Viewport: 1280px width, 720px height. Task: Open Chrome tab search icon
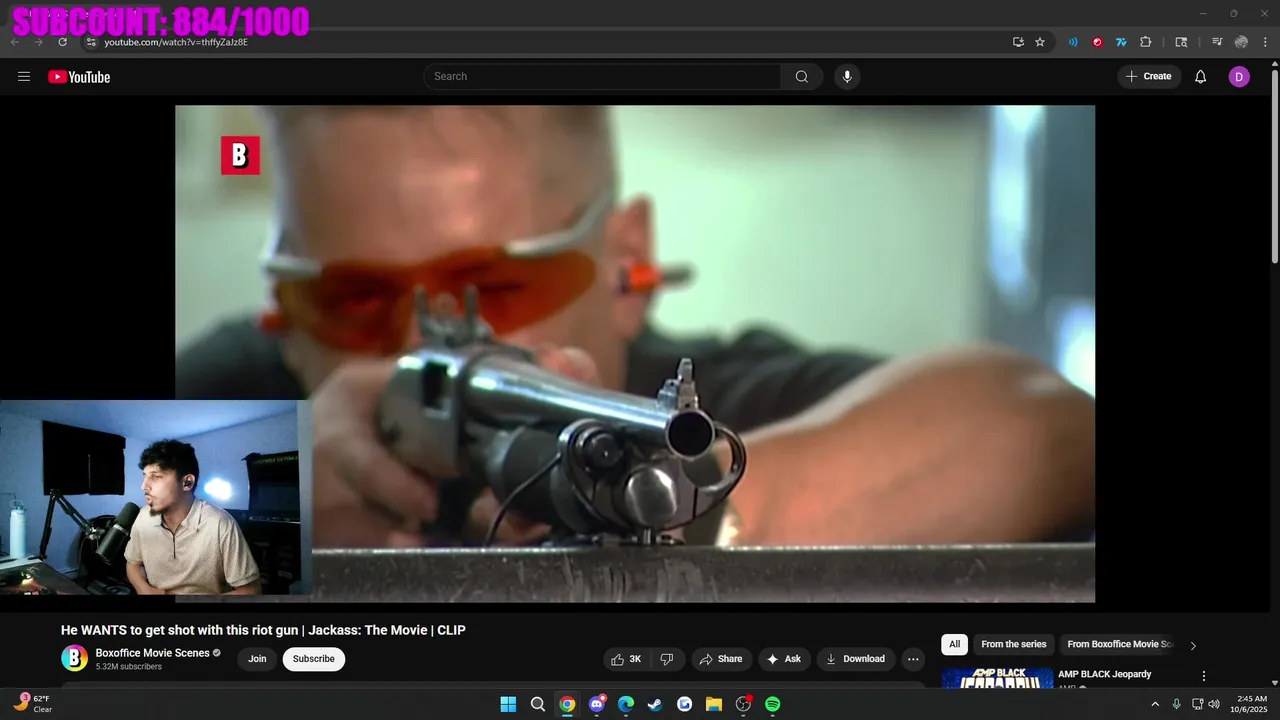[x=1181, y=42]
